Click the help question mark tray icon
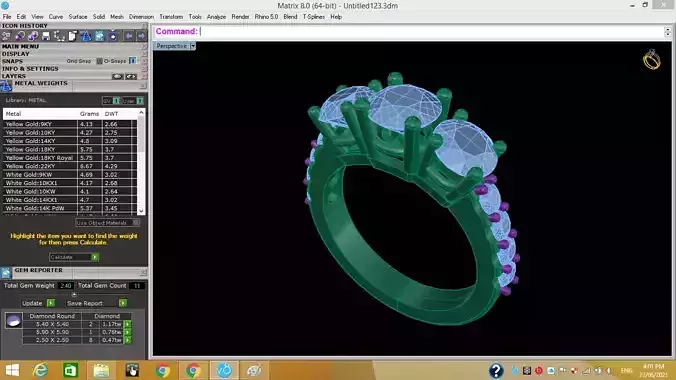This screenshot has height=380, width=676. (496, 371)
